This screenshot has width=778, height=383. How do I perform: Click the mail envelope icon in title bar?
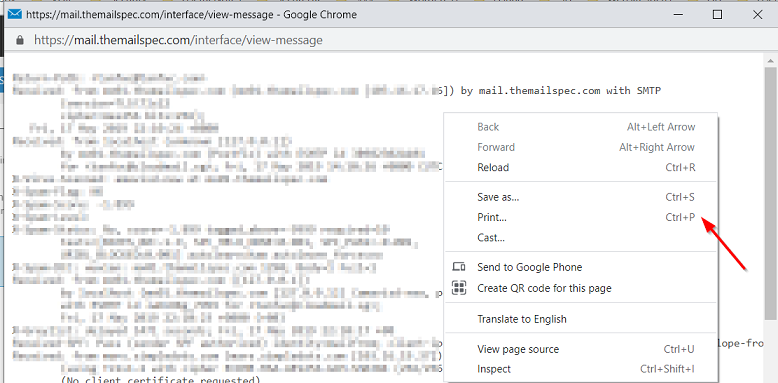pyautogui.click(x=14, y=14)
